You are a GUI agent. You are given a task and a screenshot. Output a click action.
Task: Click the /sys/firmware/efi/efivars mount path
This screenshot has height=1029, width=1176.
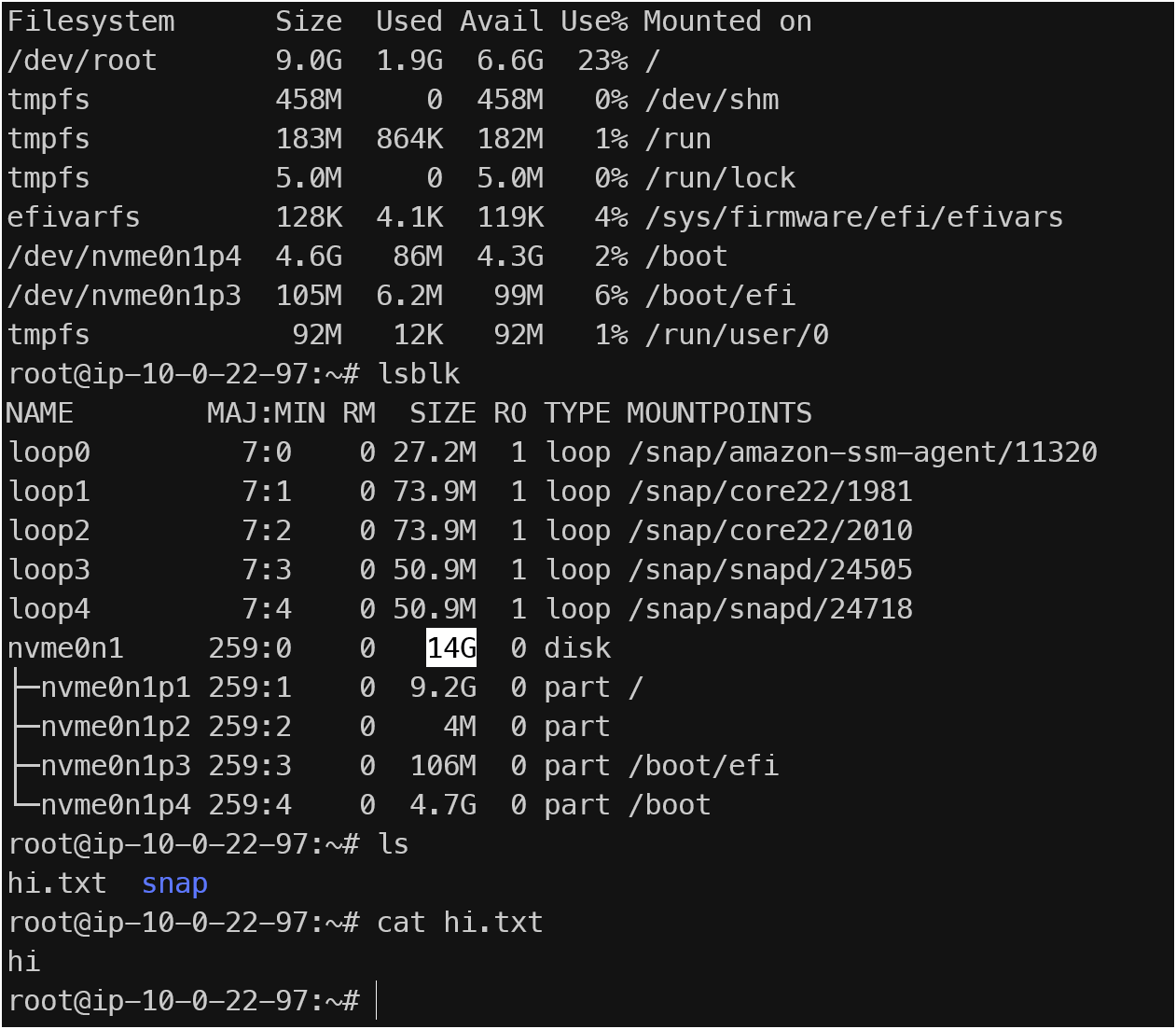click(x=853, y=217)
